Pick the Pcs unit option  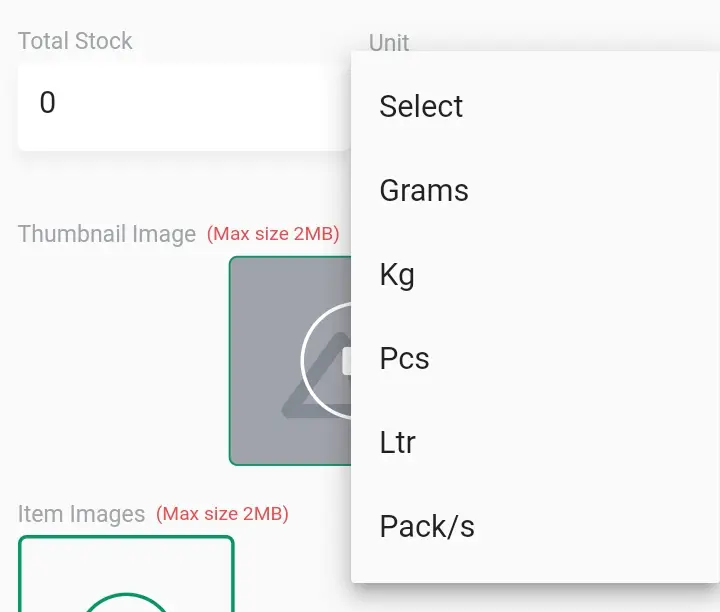click(535, 358)
